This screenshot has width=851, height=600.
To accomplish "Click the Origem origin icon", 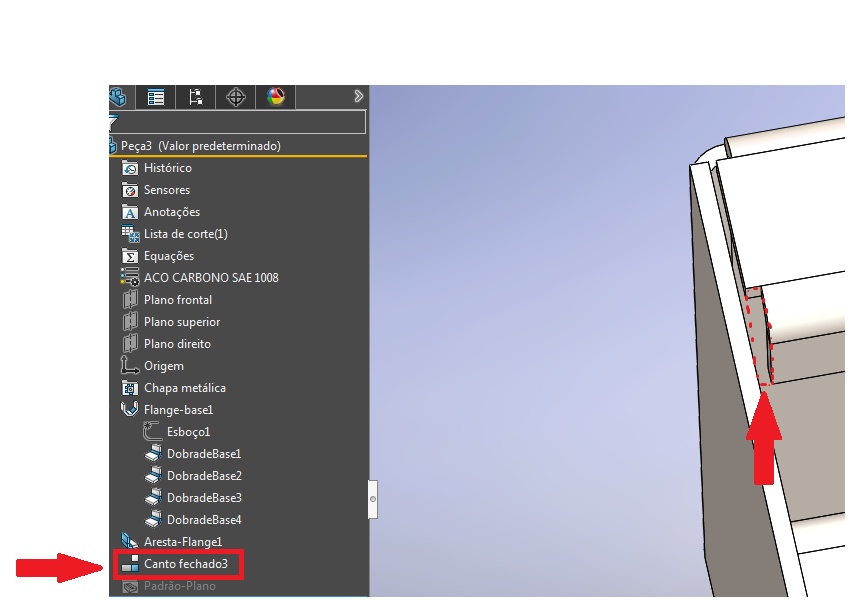I will (130, 366).
